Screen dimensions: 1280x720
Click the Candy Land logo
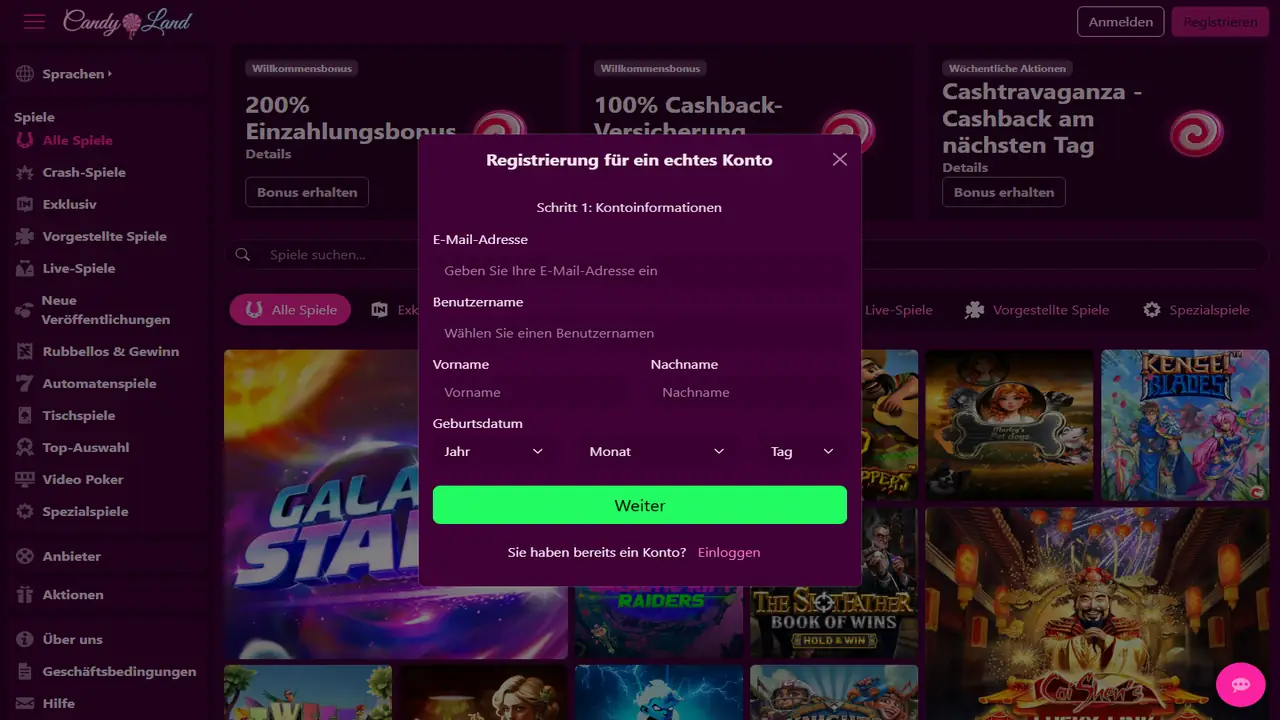coord(127,21)
